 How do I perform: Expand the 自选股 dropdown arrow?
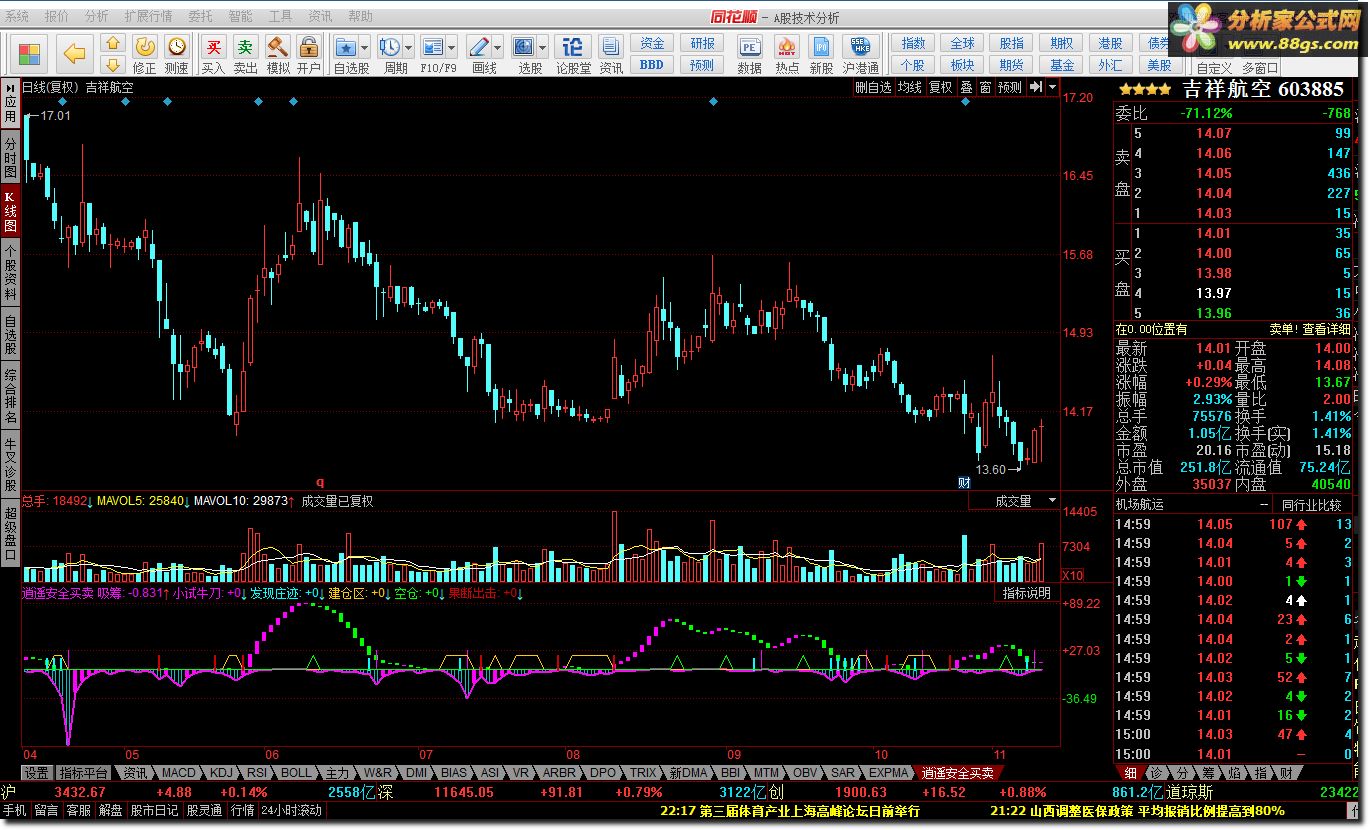pyautogui.click(x=365, y=47)
